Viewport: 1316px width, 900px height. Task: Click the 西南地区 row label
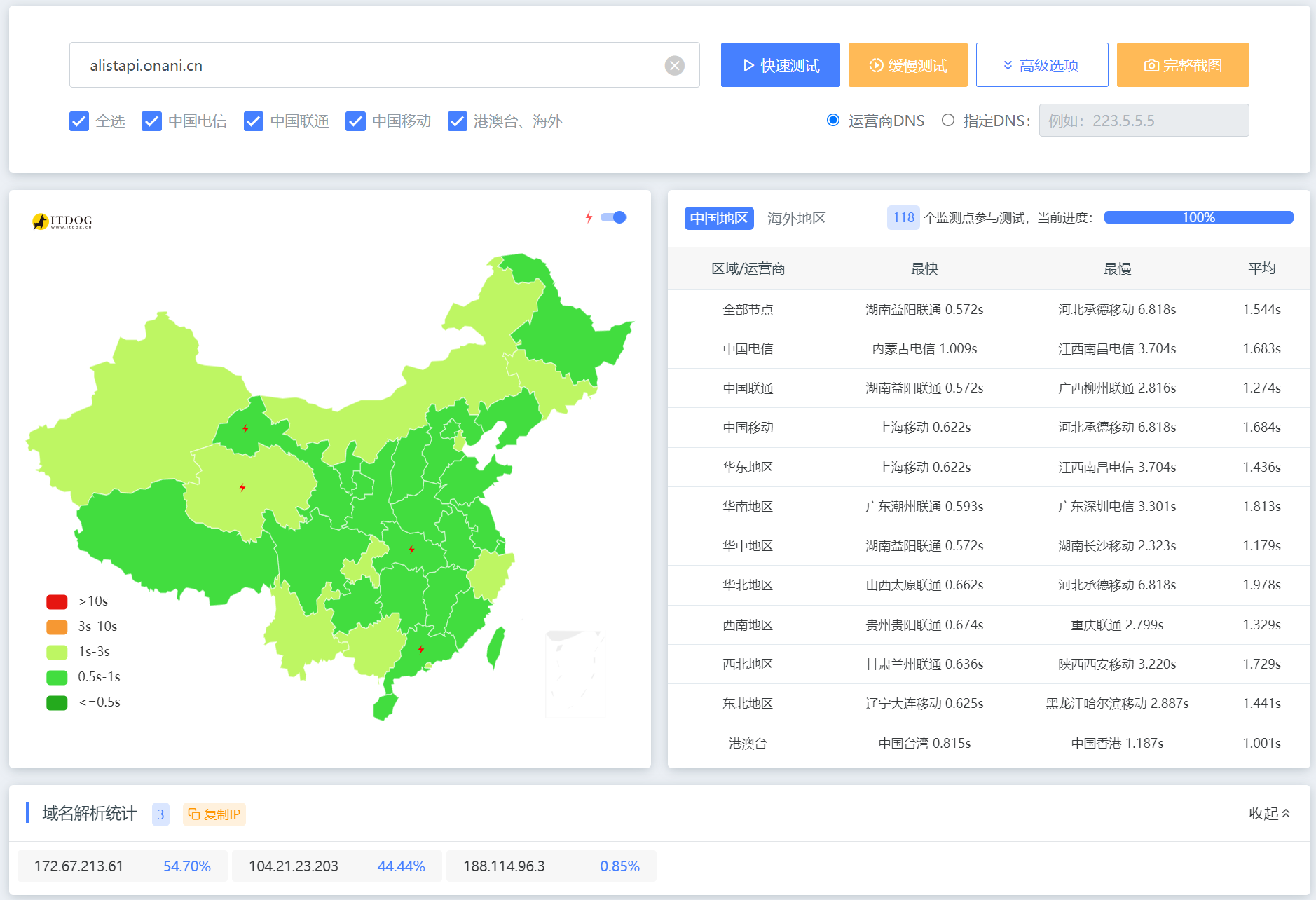pyautogui.click(x=748, y=625)
